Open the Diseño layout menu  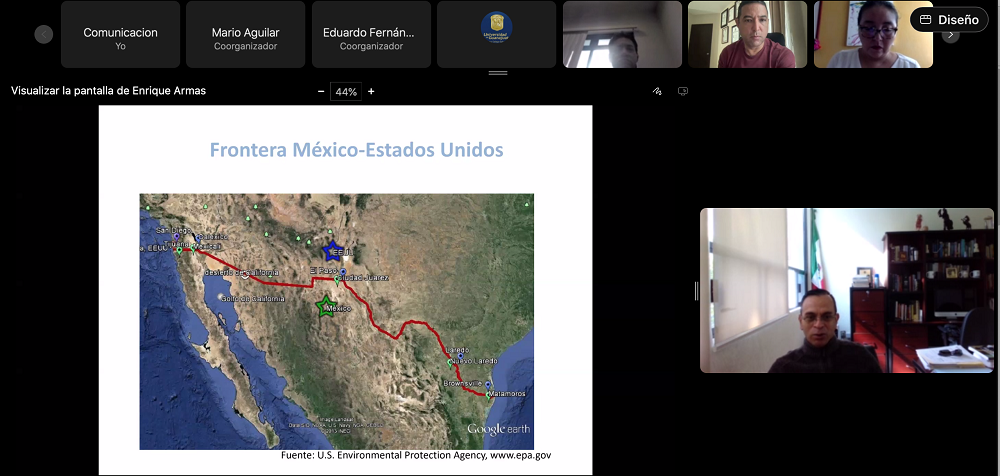(x=949, y=20)
